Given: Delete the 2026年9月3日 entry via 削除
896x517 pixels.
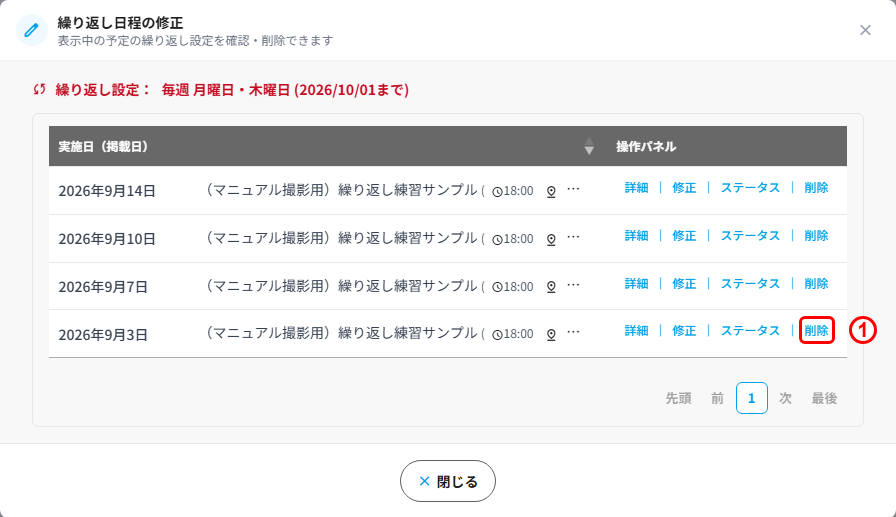Looking at the screenshot, I should 816,331.
